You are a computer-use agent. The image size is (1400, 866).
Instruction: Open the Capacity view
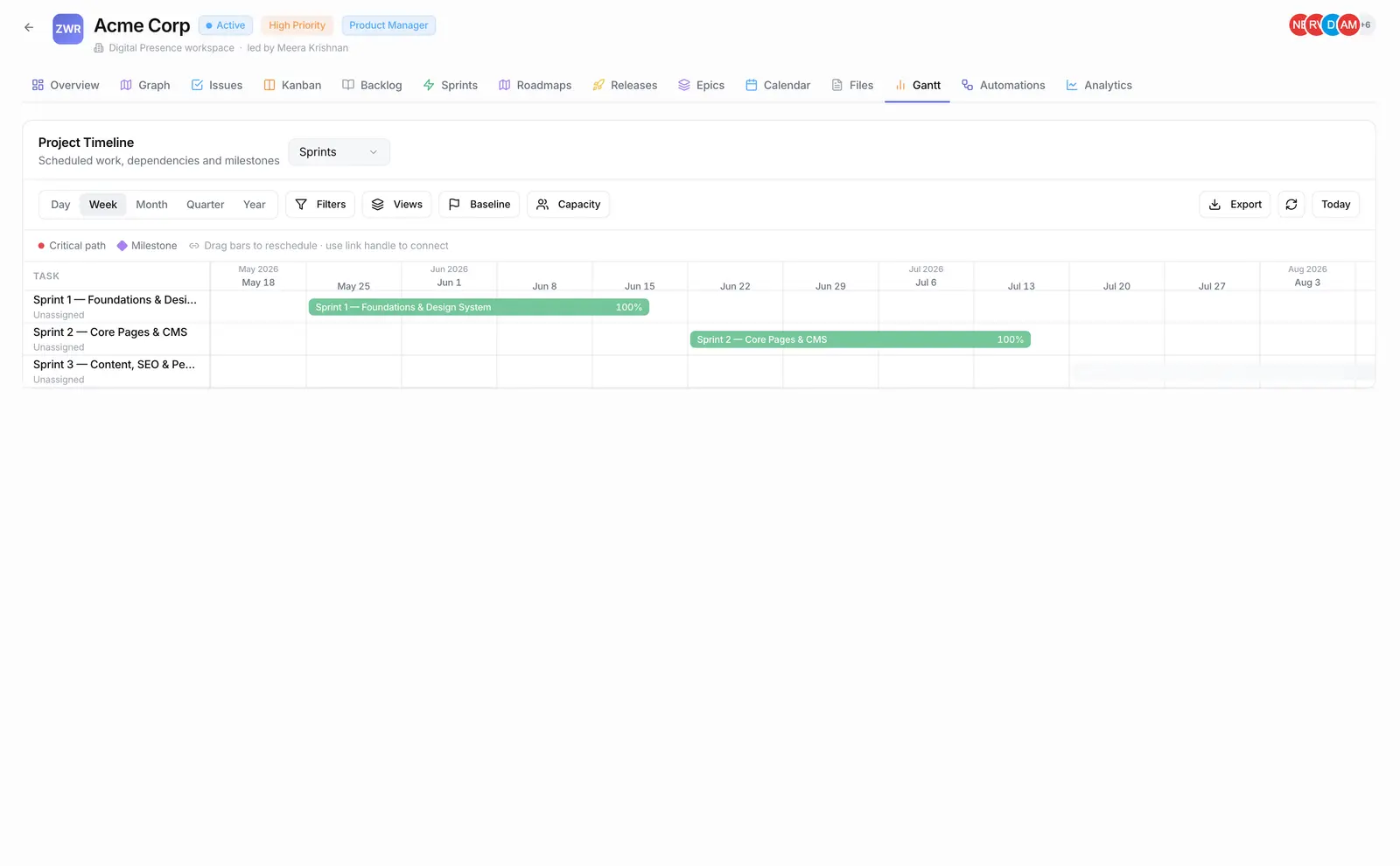pos(568,205)
